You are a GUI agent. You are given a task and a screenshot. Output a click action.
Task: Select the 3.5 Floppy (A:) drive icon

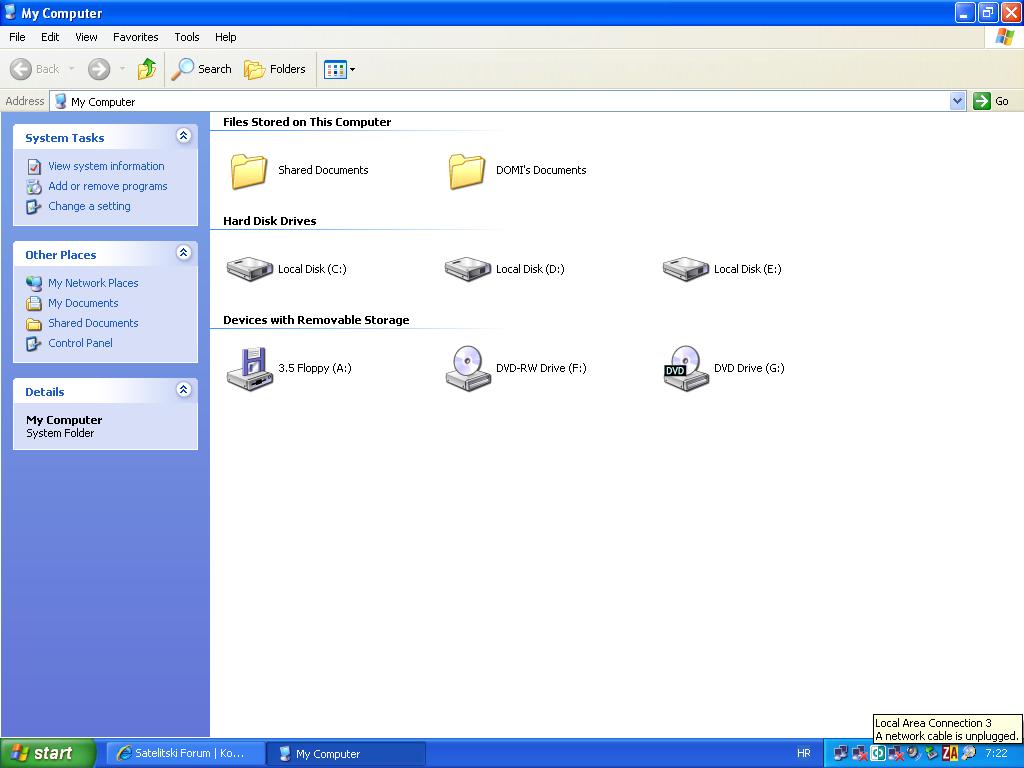point(249,368)
